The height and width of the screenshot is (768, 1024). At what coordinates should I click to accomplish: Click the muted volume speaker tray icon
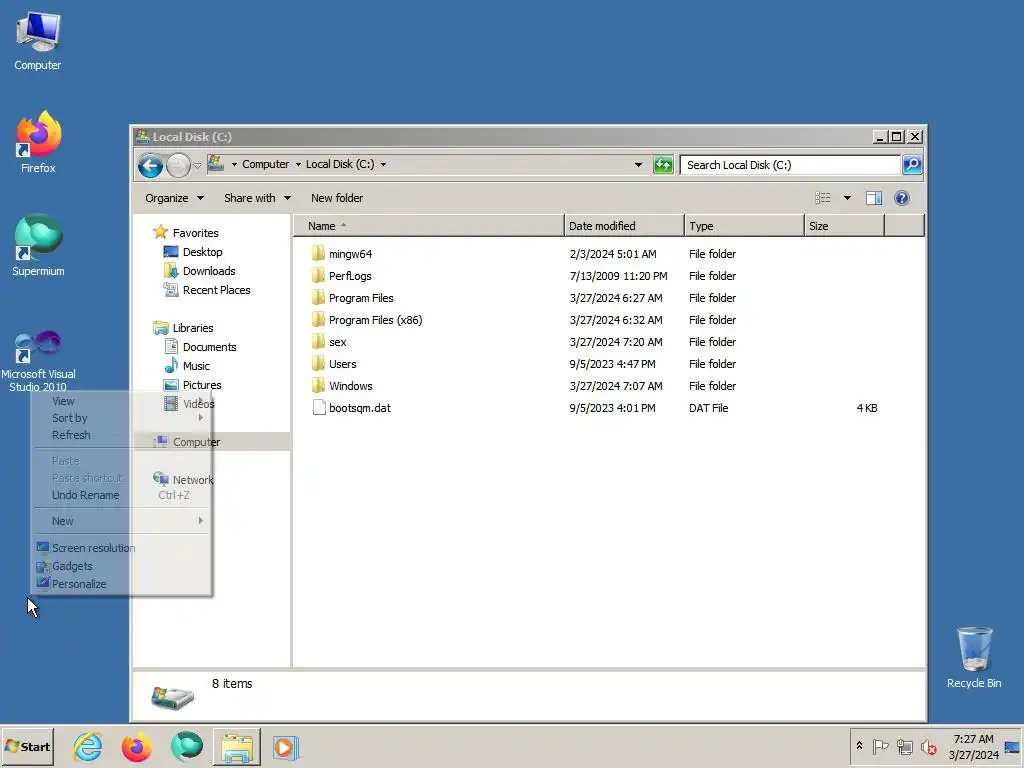pos(928,746)
